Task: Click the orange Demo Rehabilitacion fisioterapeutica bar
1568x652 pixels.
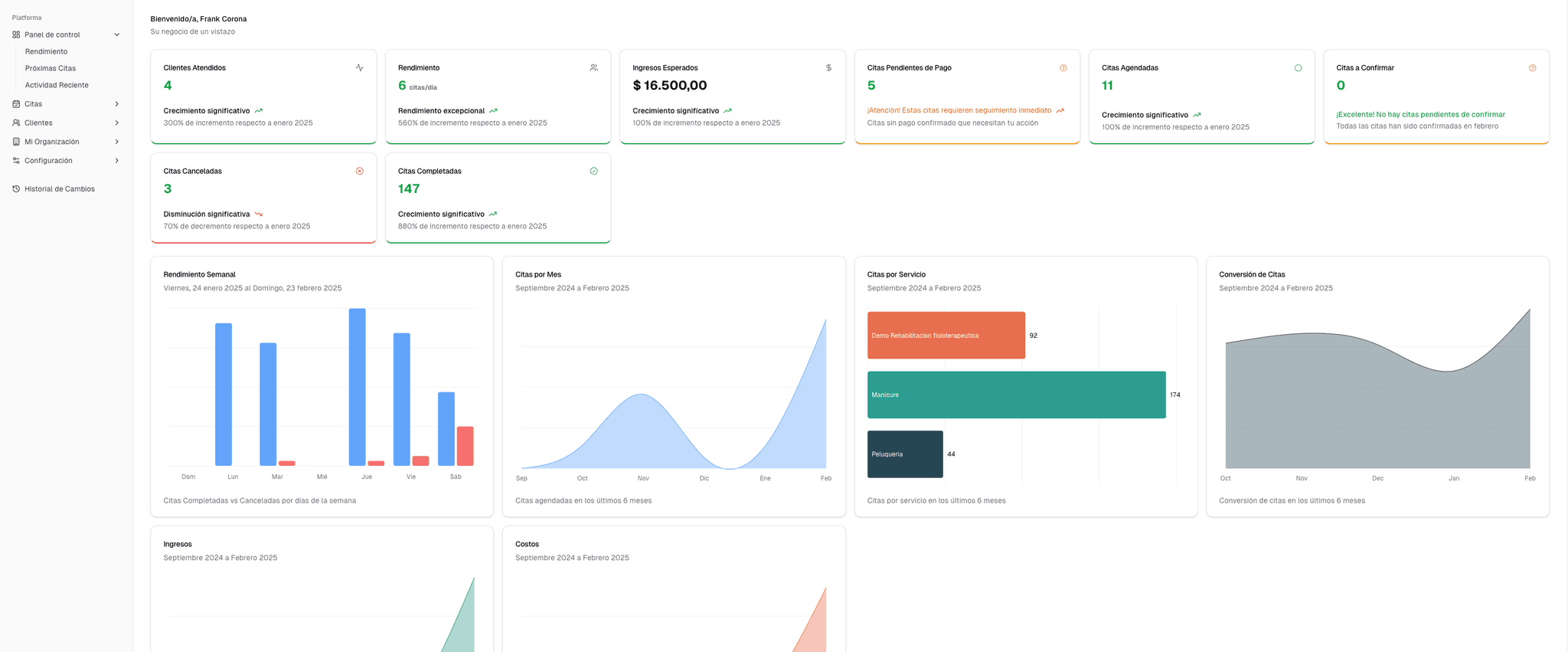Action: (x=946, y=336)
